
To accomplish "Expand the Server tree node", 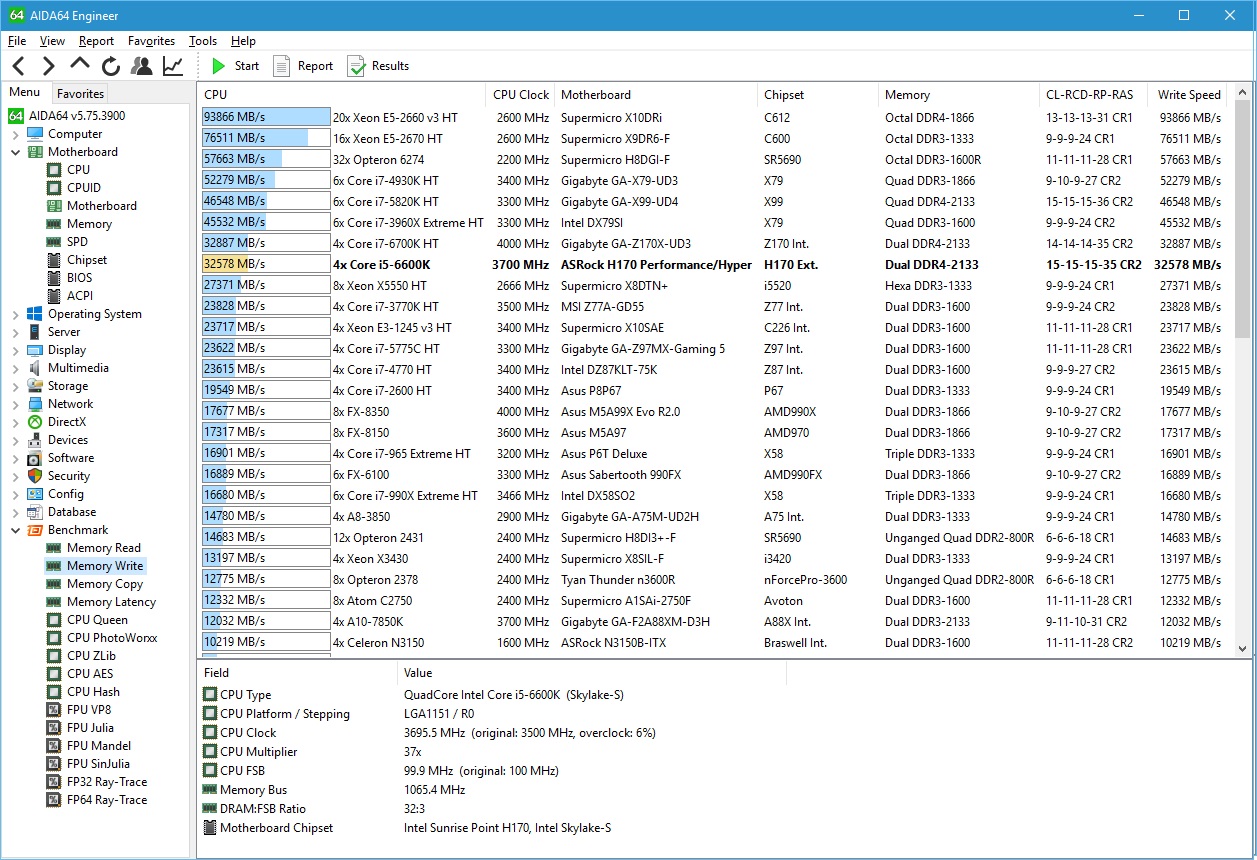I will click(x=15, y=332).
